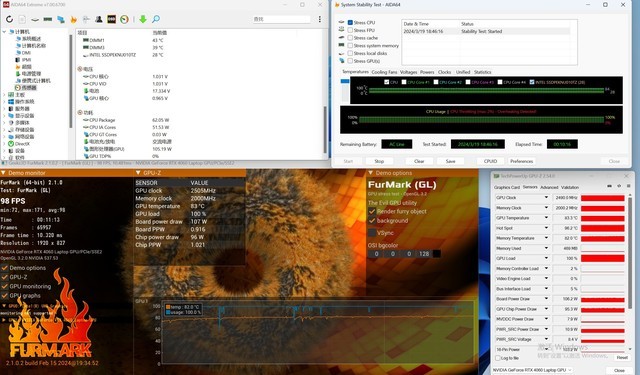
Task: Collapse the top computer node in AIDA64 tree
Action: pos(4,31)
